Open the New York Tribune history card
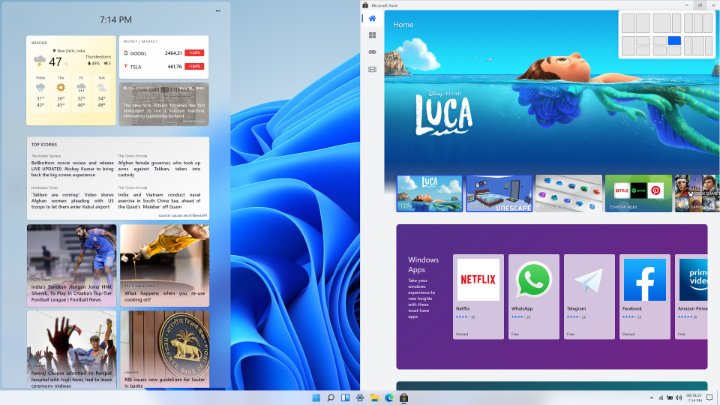Screen dimensions: 720x405 (164, 104)
